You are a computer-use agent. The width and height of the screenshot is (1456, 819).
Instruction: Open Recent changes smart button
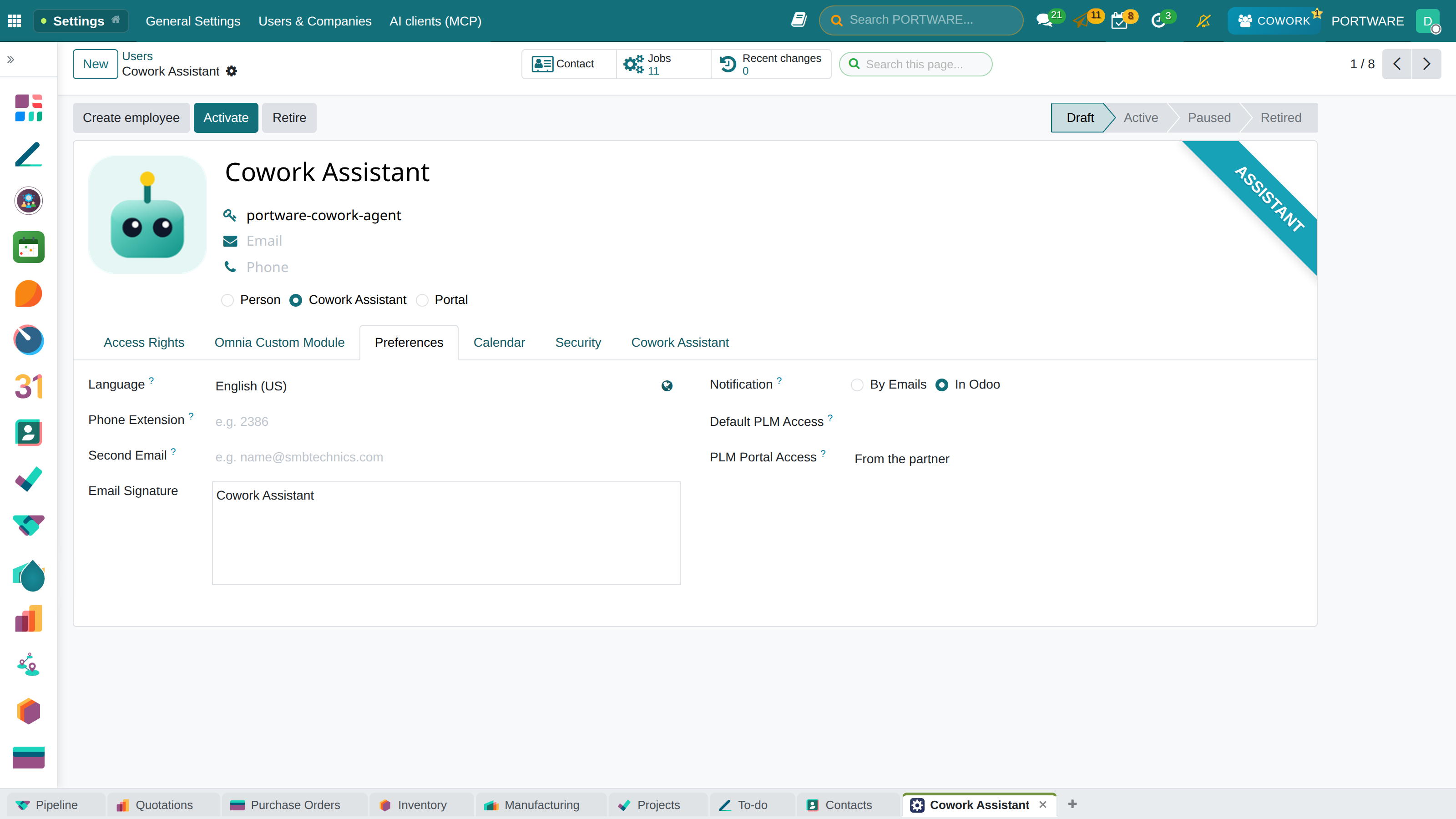click(x=771, y=64)
